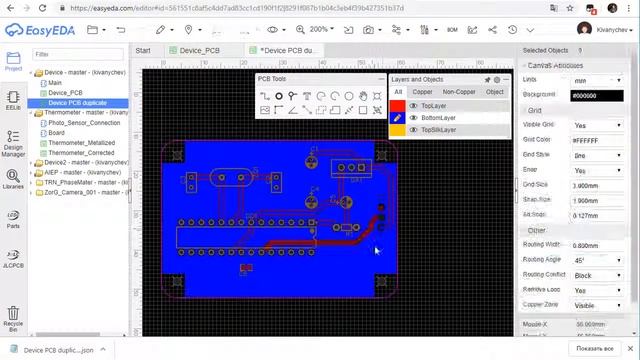The width and height of the screenshot is (640, 360).
Task: Select the Pad tool in PCB Tools
Action: point(279,96)
